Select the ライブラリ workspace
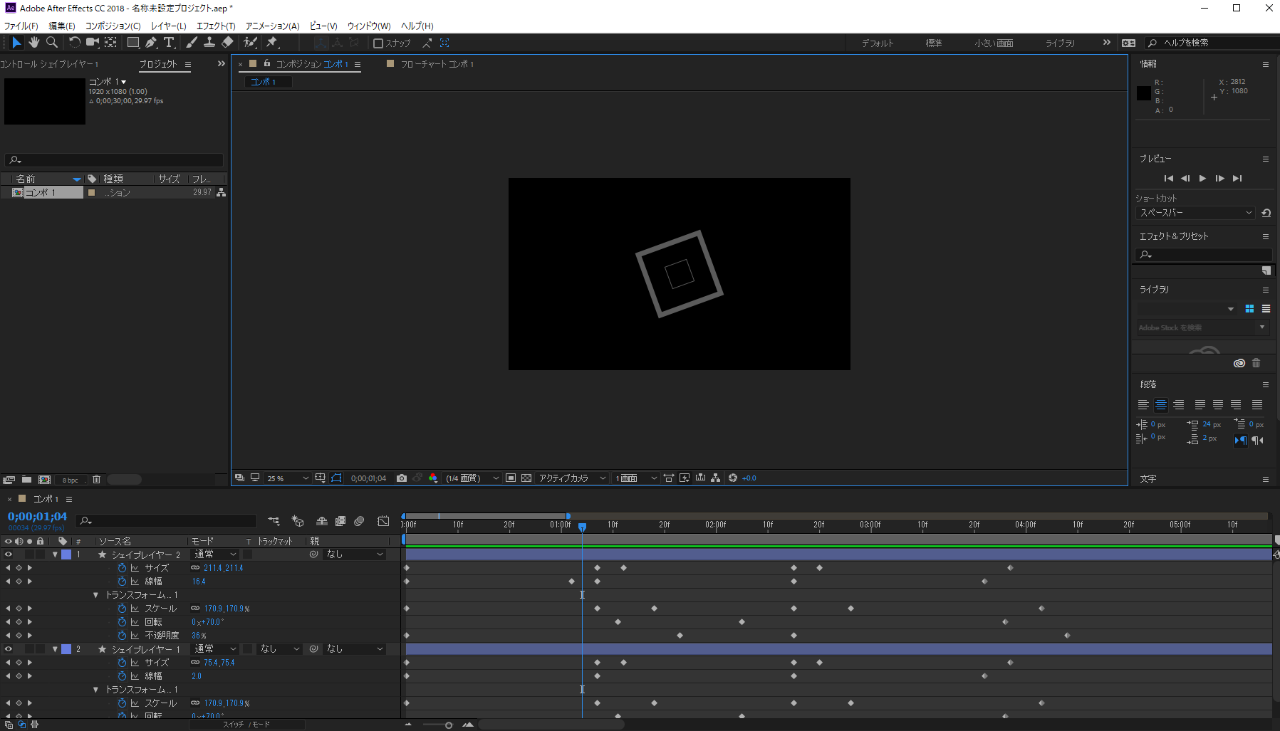The height and width of the screenshot is (731, 1280). tap(1060, 43)
